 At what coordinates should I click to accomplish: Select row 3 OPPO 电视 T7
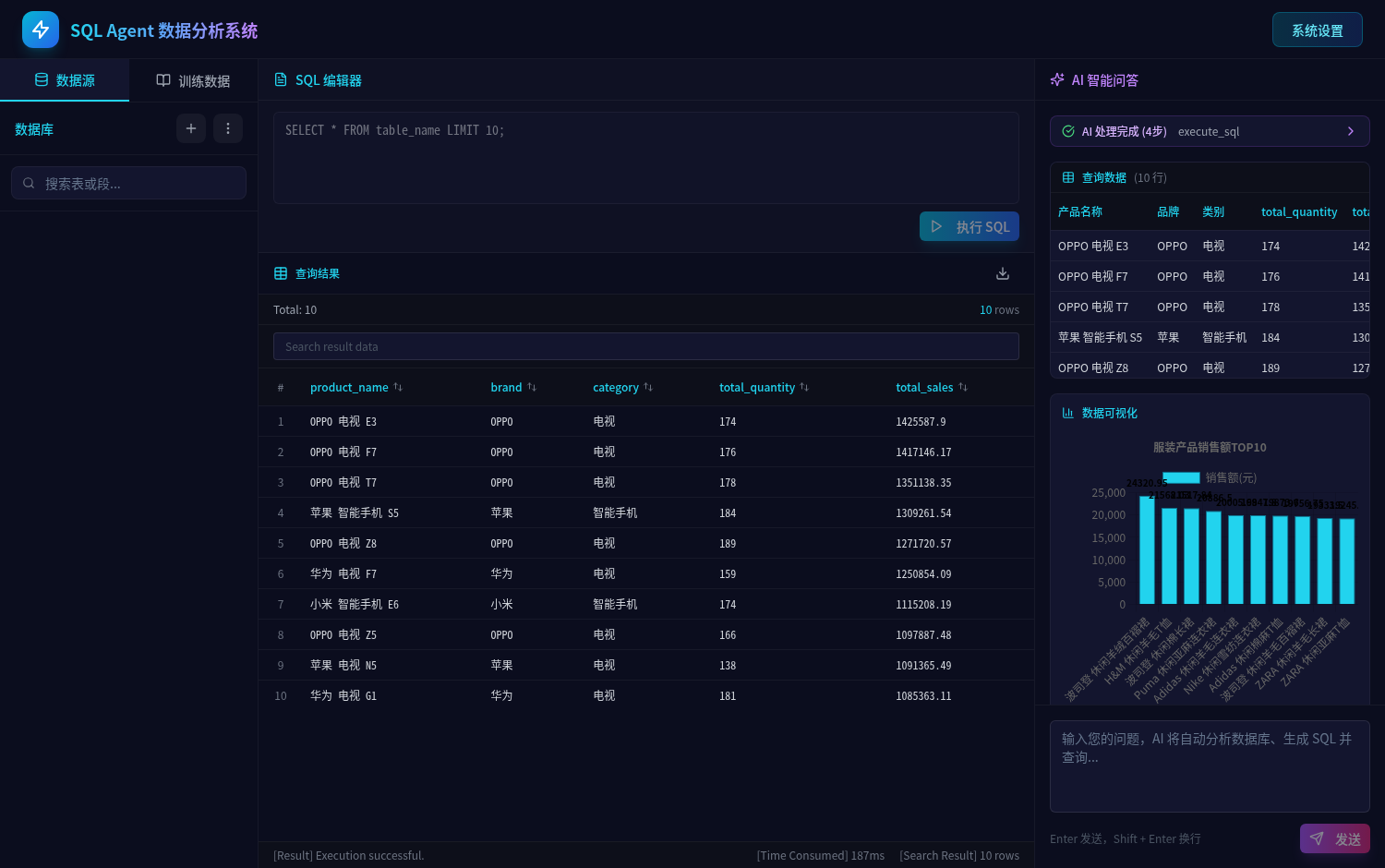click(x=646, y=482)
